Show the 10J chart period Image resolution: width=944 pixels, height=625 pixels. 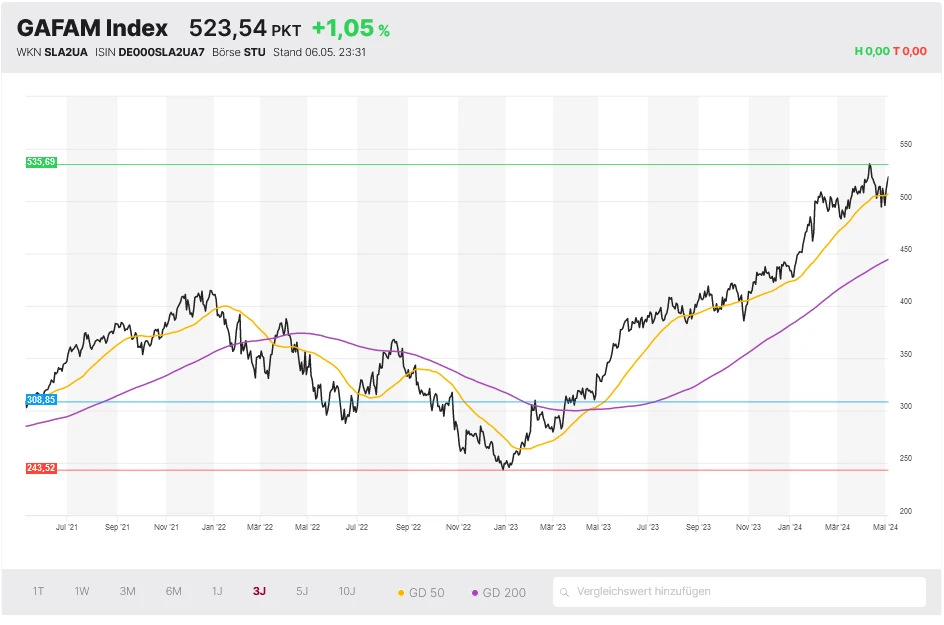click(x=347, y=591)
